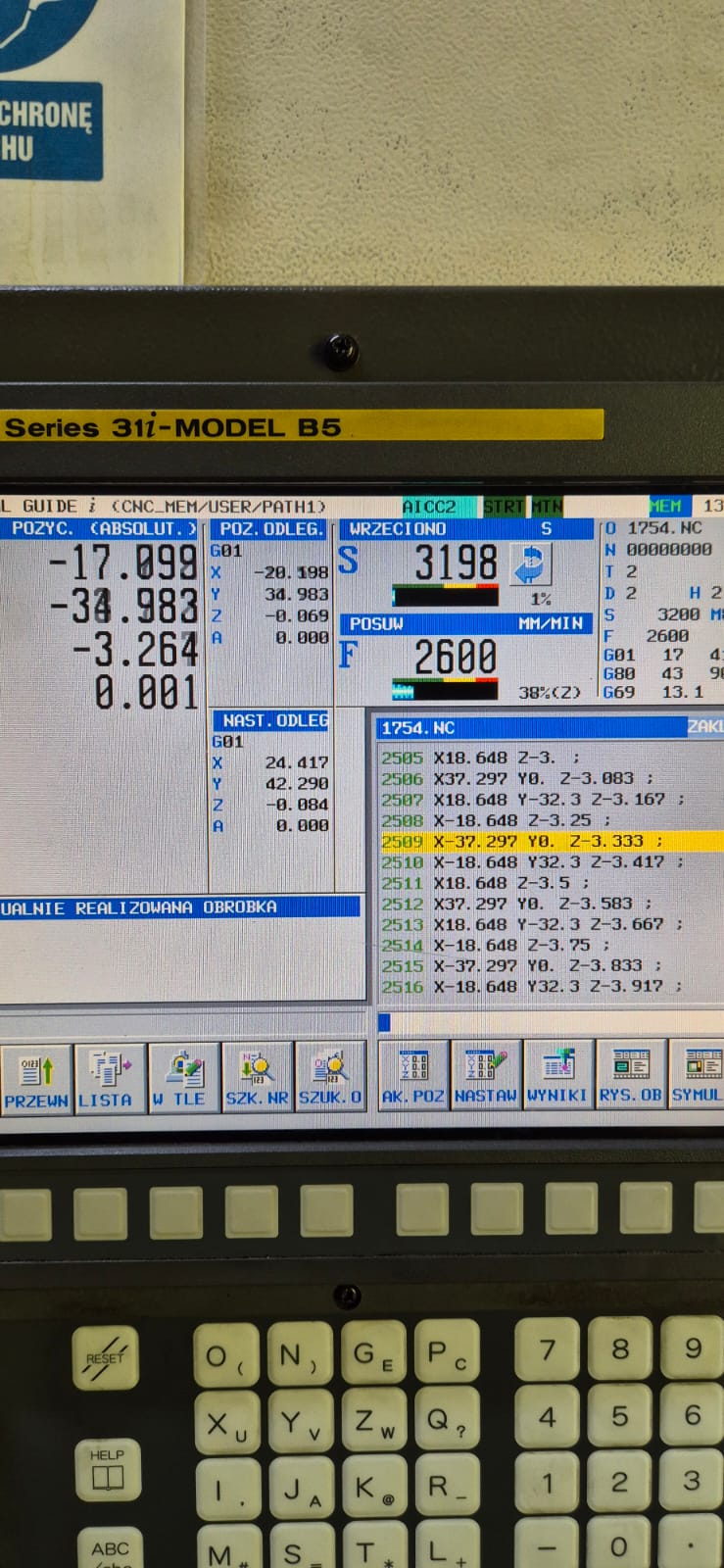Tap the ABC key on keypad
The height and width of the screenshot is (1568, 724).
110,1548
